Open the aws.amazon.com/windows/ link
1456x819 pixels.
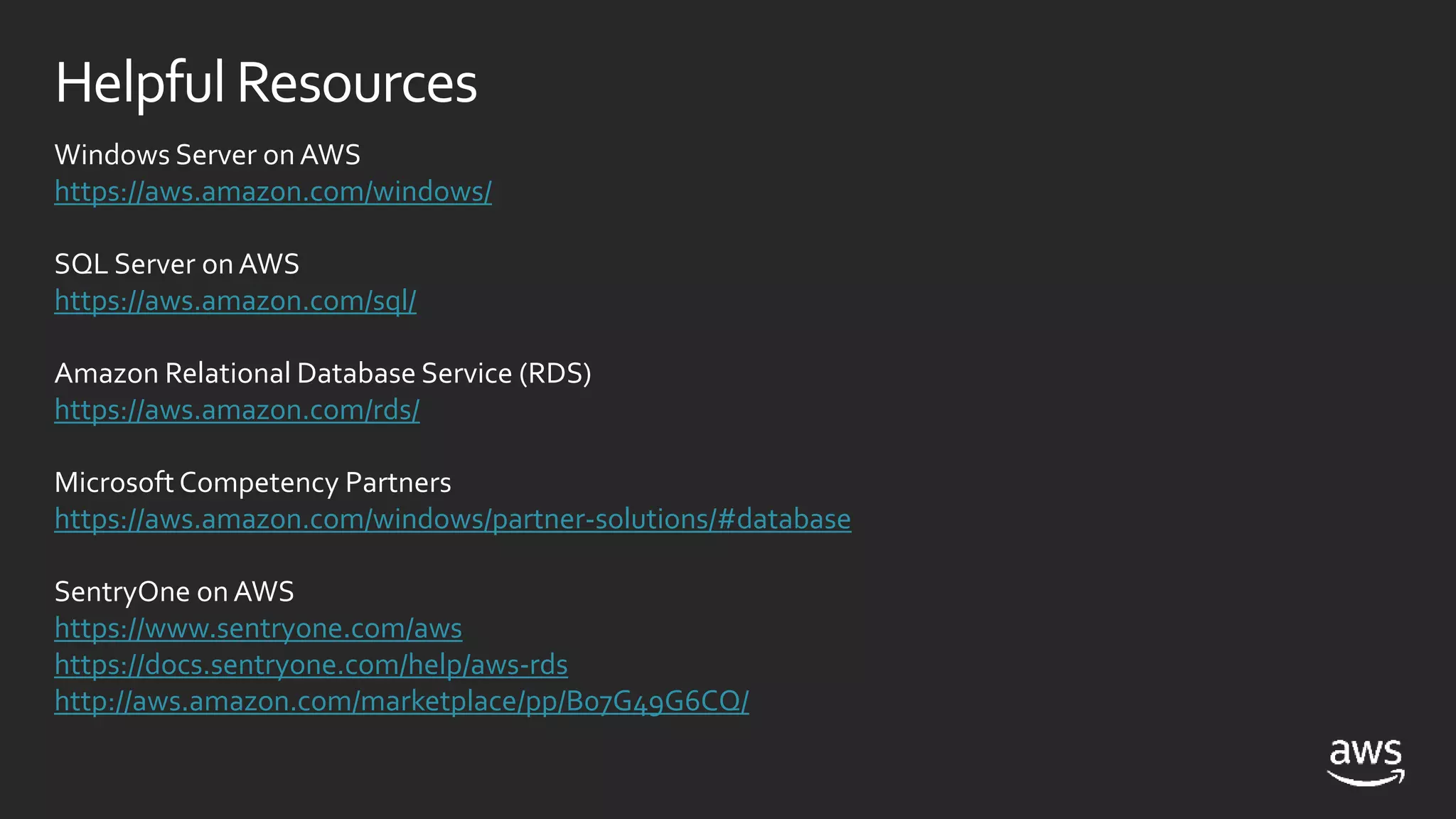point(273,192)
